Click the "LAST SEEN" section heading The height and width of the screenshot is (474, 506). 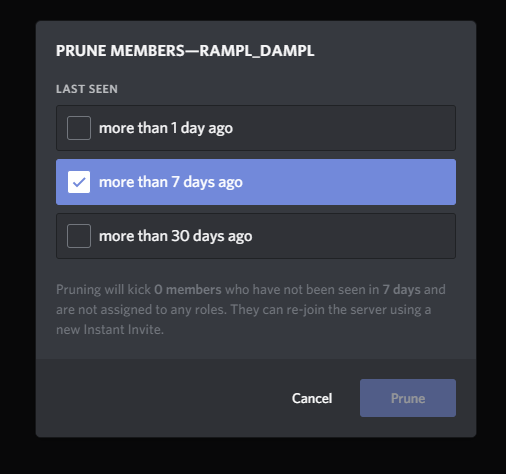pyautogui.click(x=87, y=89)
